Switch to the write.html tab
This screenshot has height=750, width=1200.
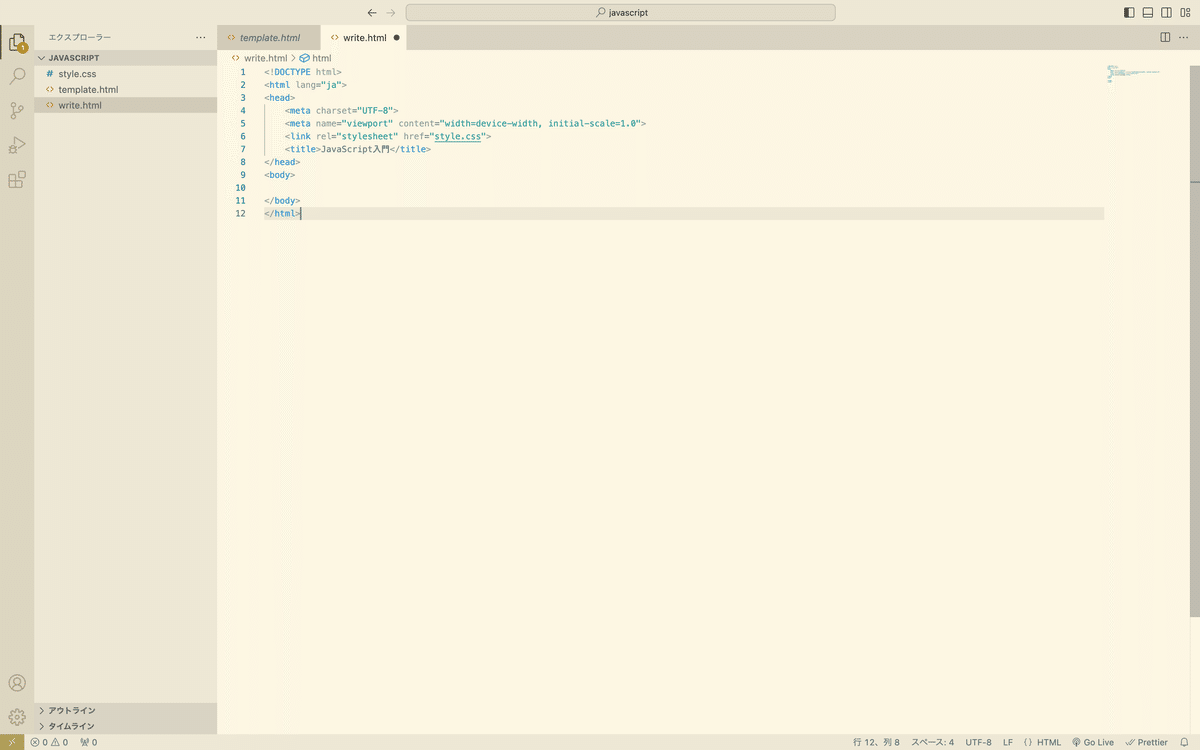(364, 38)
